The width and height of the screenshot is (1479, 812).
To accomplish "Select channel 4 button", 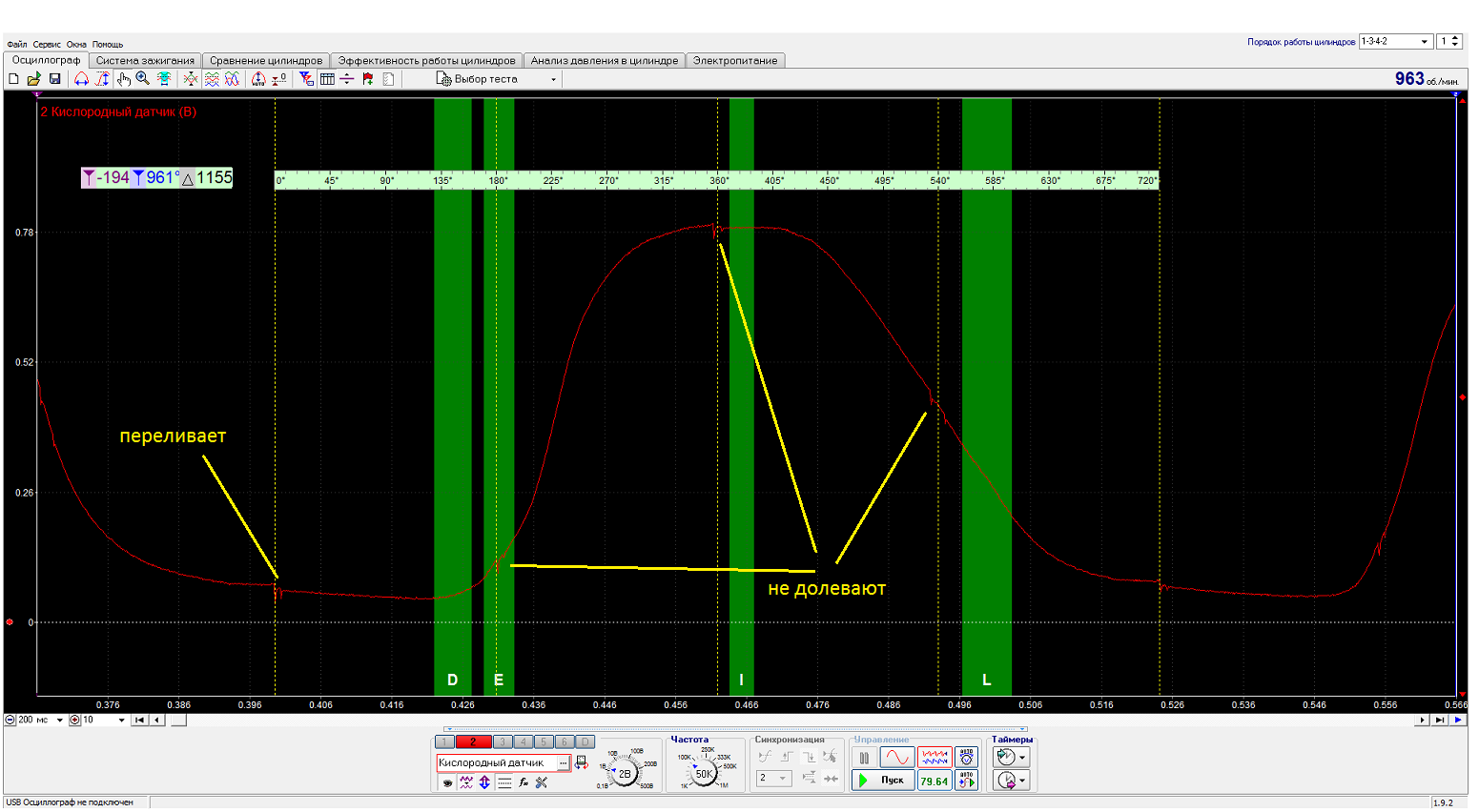I will (523, 741).
